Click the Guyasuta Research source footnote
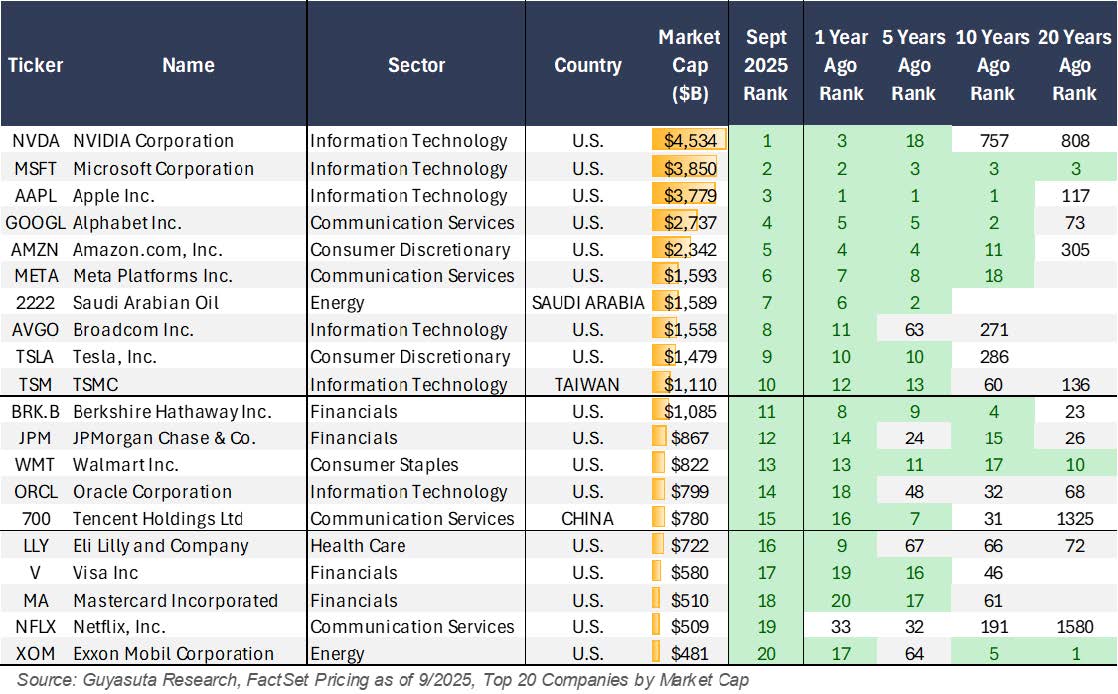Screen dimensions: 1118x694 click(382, 680)
